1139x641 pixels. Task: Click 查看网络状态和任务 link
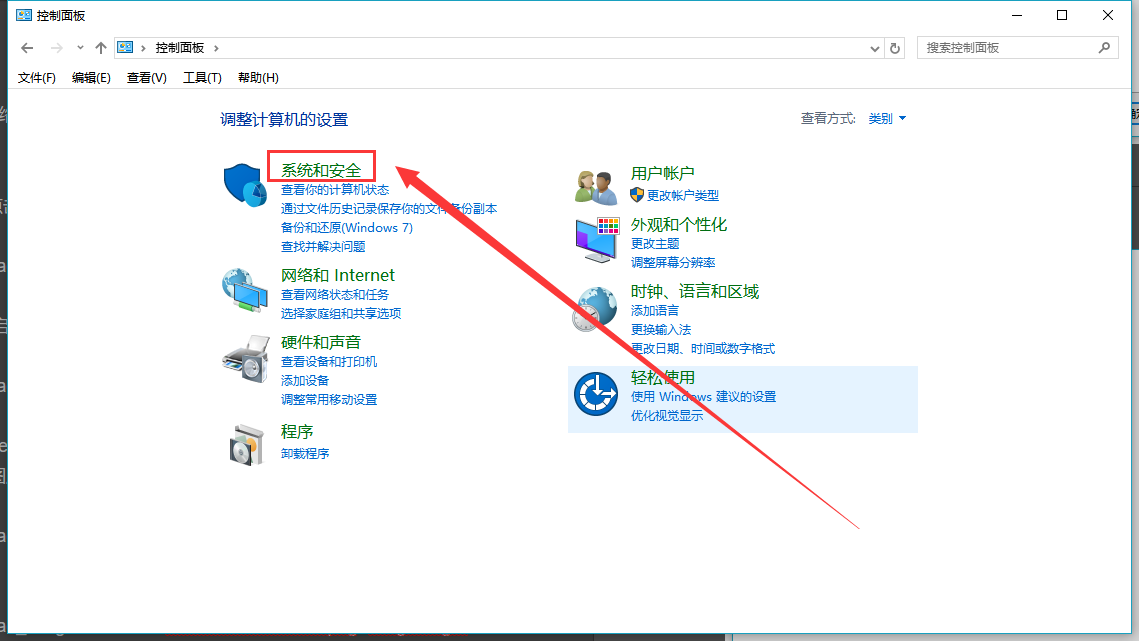coord(335,294)
